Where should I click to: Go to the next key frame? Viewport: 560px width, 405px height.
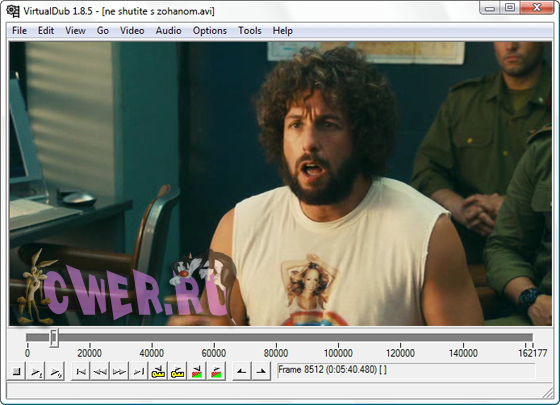pos(178,372)
